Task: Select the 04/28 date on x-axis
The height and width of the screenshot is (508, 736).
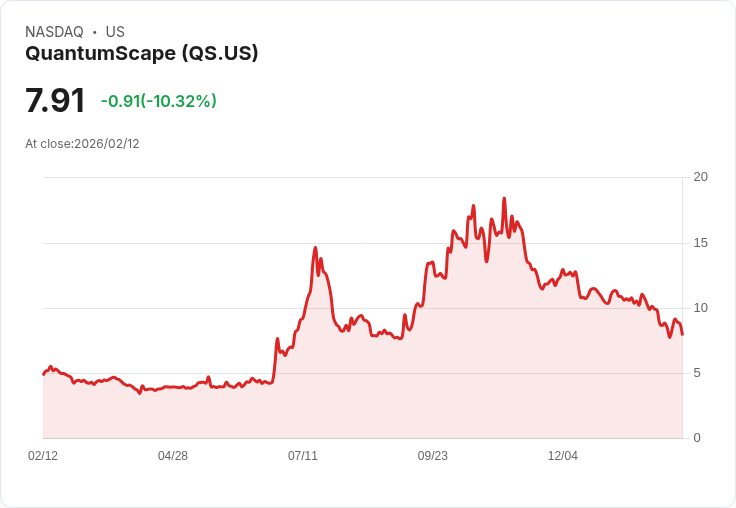Action: (x=173, y=456)
